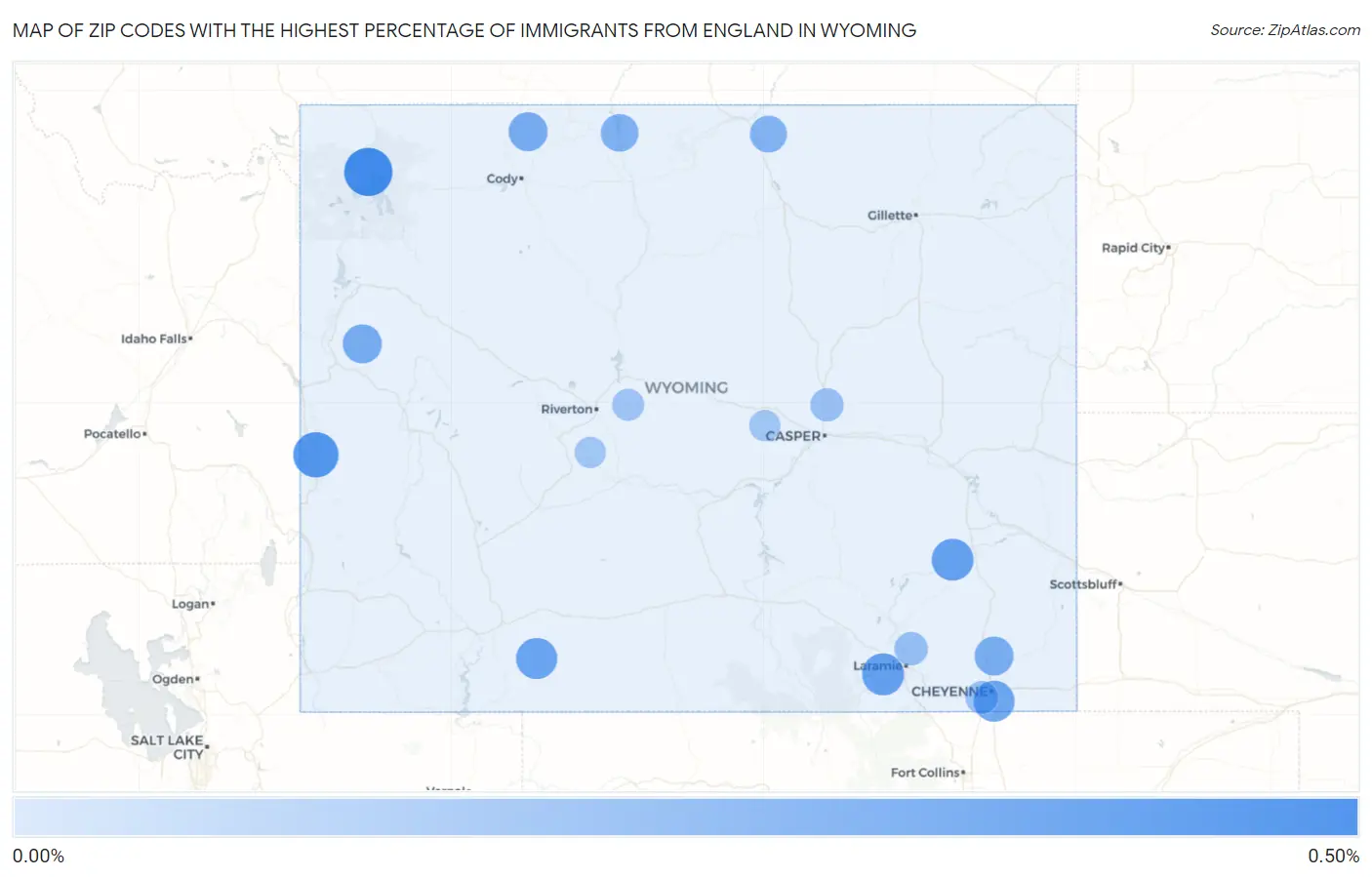Click the Riverton label
The image size is (1372, 877).
[x=569, y=409]
